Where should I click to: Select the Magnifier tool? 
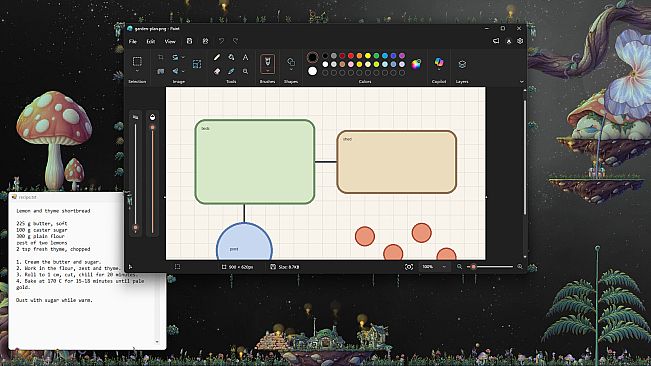coord(245,71)
